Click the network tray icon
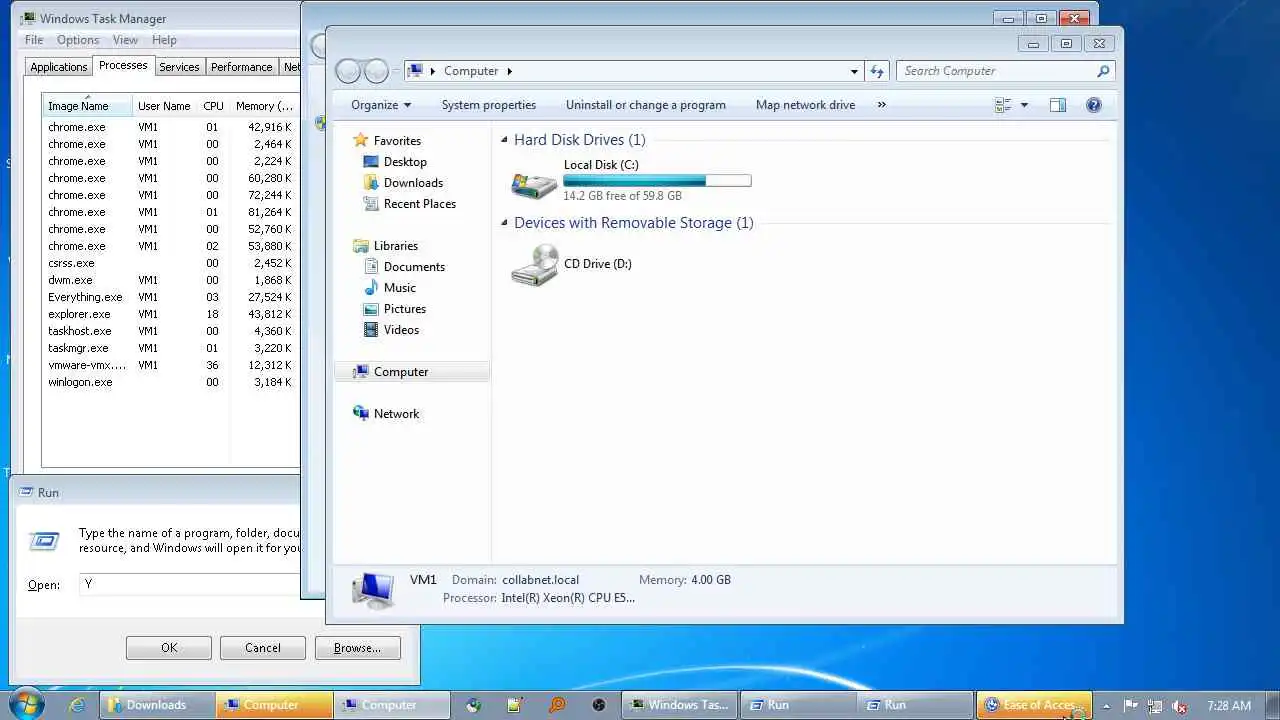Viewport: 1280px width, 720px height. pyautogui.click(x=1155, y=706)
